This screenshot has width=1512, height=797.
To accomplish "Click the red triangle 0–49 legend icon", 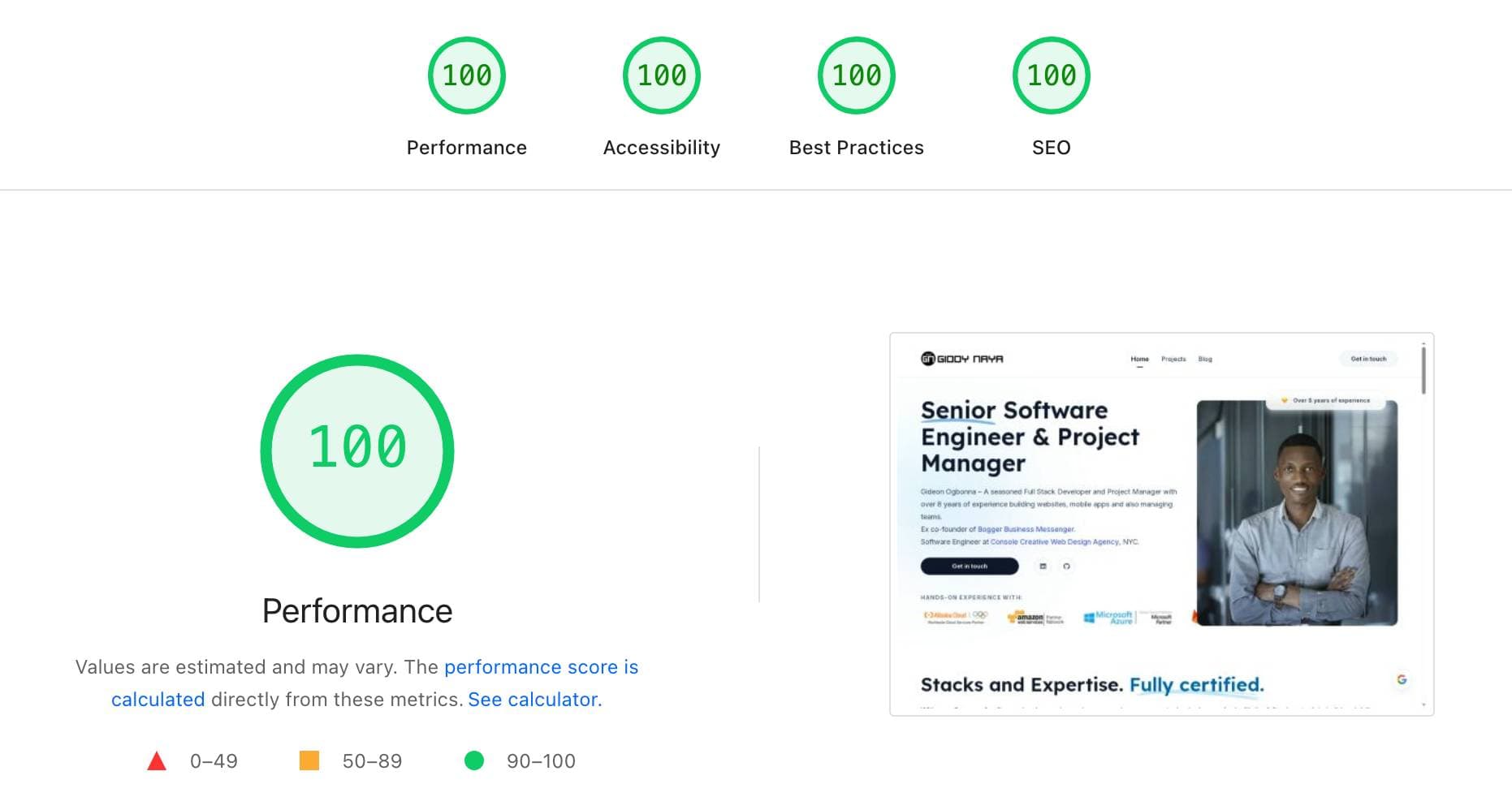I will [157, 761].
